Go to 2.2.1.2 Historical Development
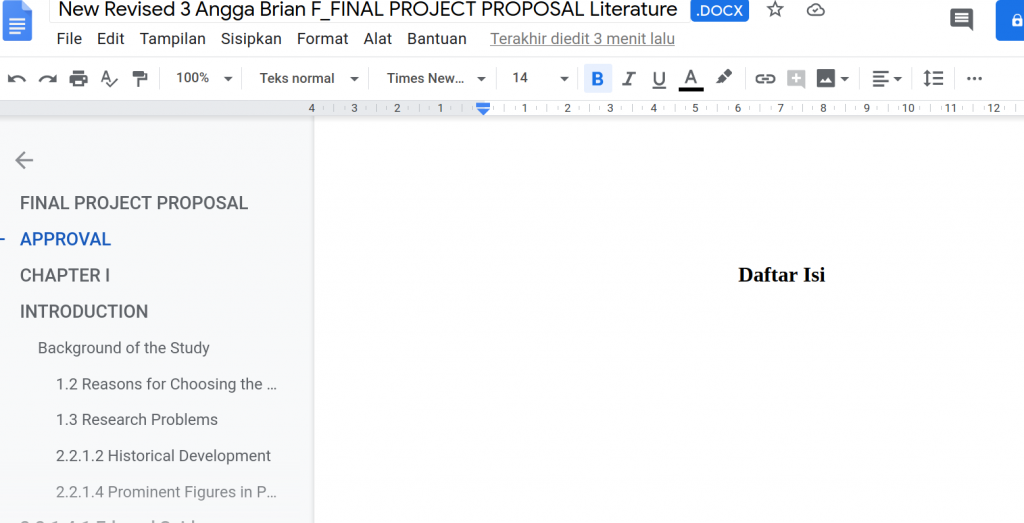1024x523 pixels. coord(163,456)
